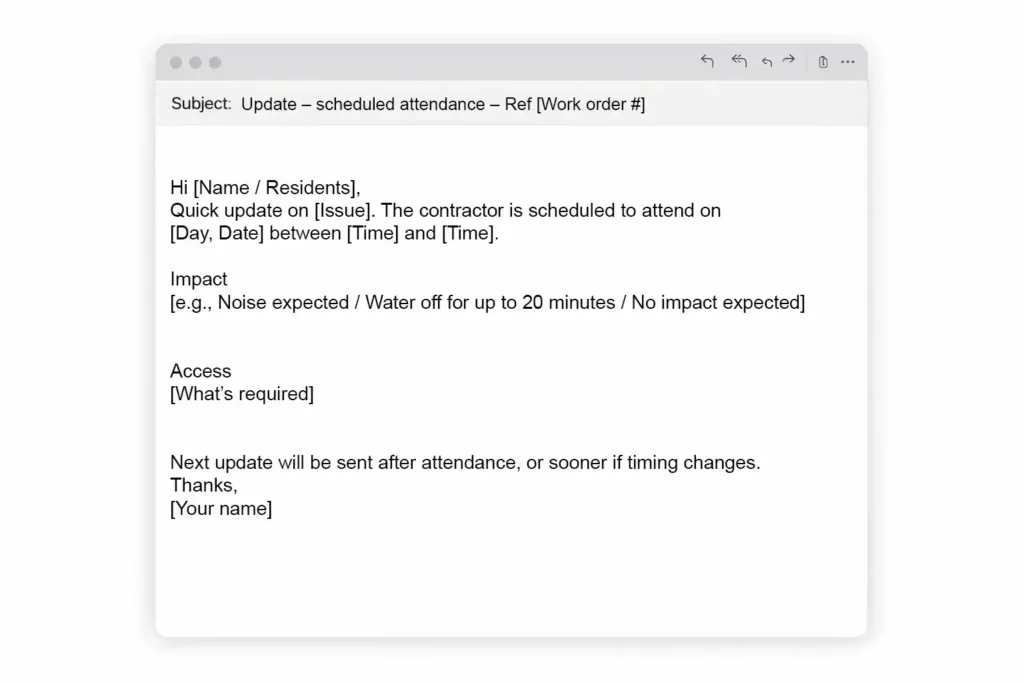Click the middle gray window dot
Screen dimensions: 1024x683
pyautogui.click(x=195, y=63)
